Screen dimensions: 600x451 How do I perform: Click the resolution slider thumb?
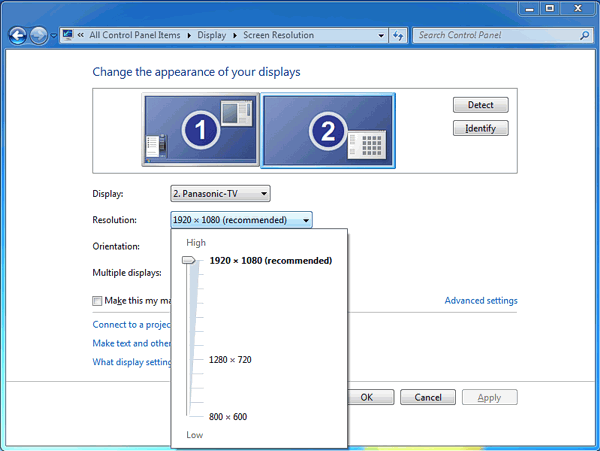(188, 261)
